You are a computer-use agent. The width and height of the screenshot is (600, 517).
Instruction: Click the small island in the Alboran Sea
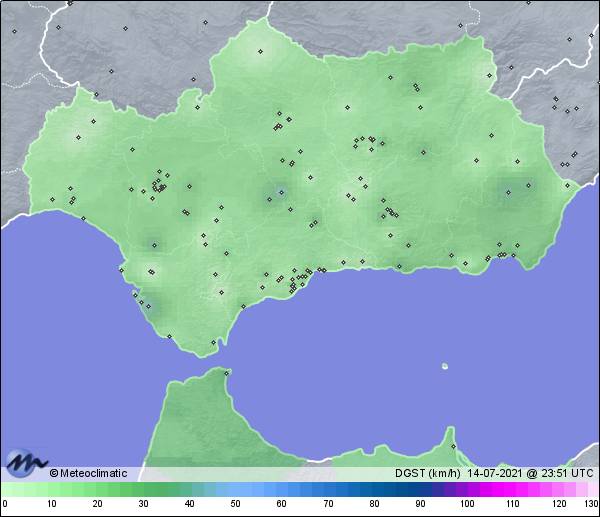(444, 366)
